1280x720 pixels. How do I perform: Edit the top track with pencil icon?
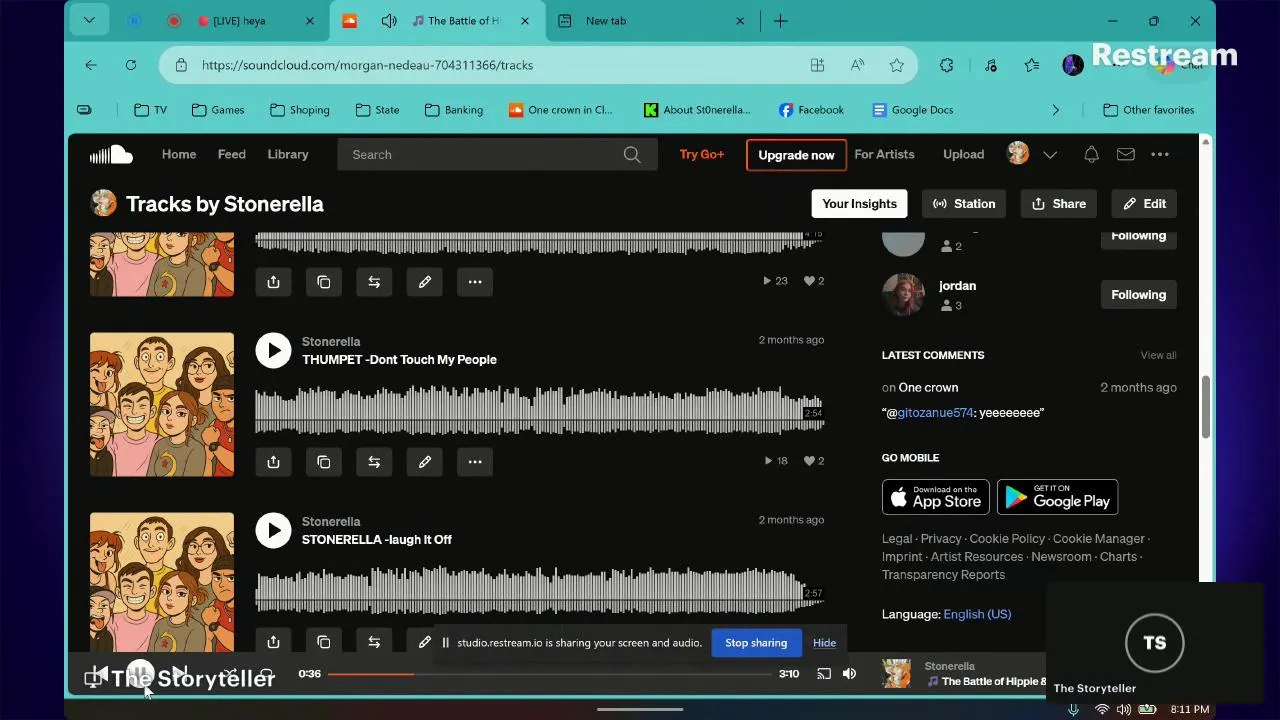[x=425, y=282]
